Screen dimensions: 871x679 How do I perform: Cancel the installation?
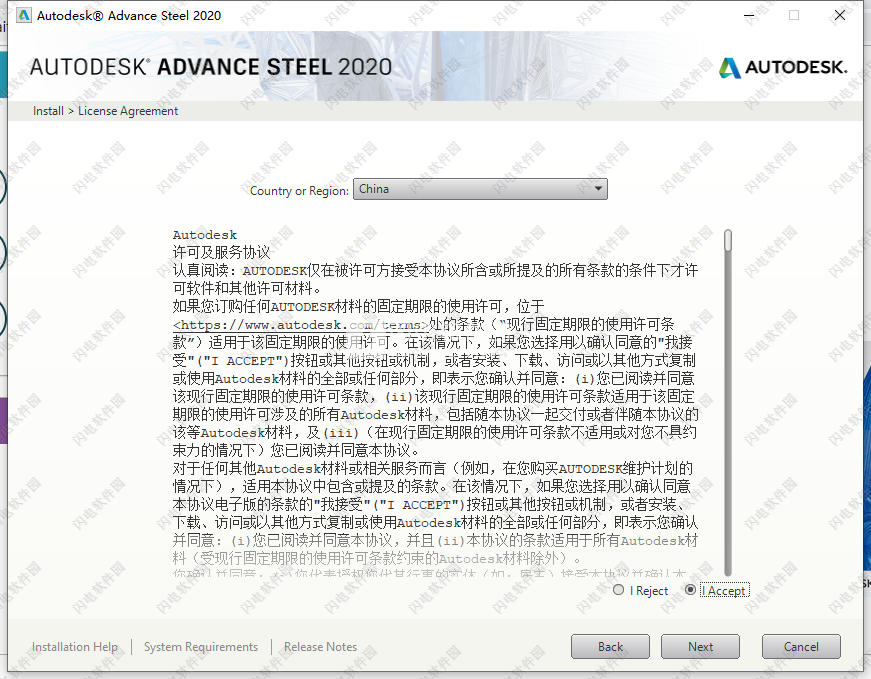click(801, 647)
